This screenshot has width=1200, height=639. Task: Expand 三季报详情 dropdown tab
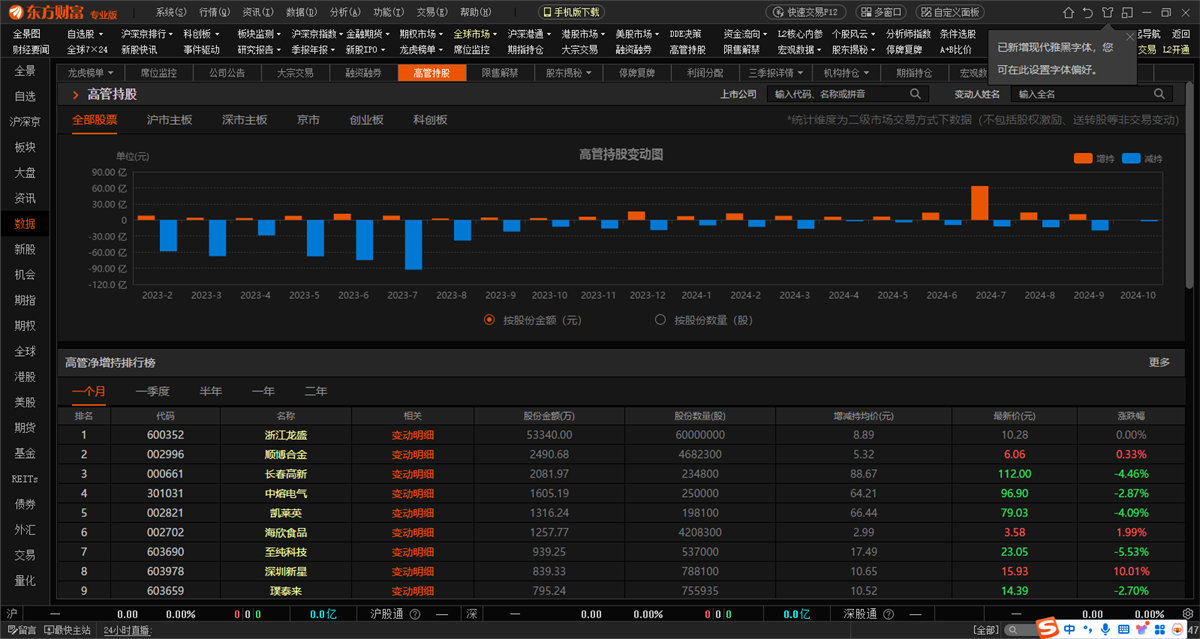pyautogui.click(x=775, y=73)
